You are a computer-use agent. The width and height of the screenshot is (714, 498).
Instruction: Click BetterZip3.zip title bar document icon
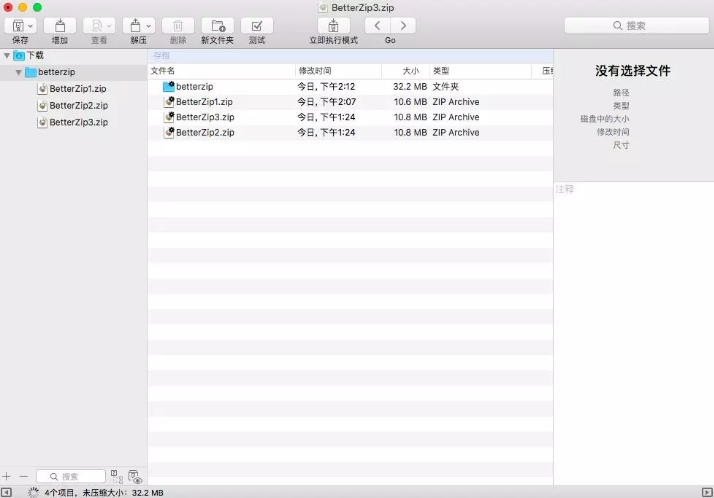coord(323,8)
